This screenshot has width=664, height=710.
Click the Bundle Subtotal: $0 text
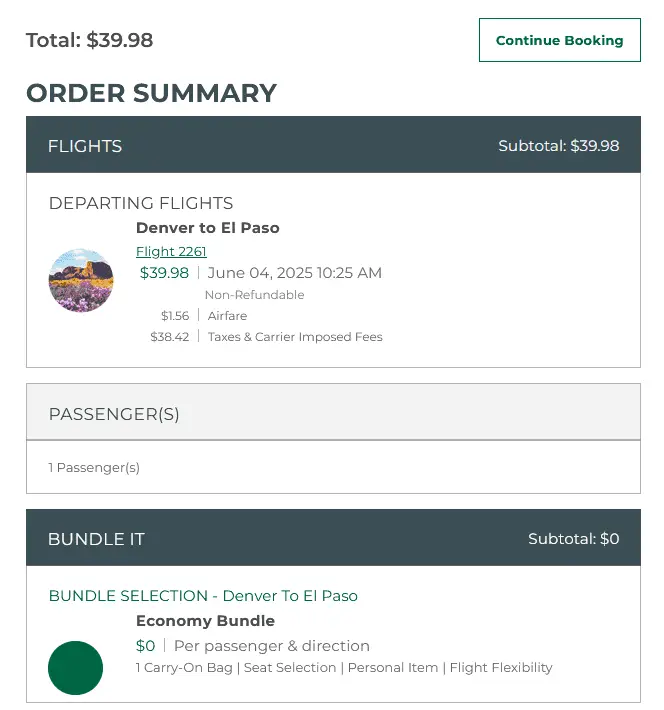coord(573,539)
